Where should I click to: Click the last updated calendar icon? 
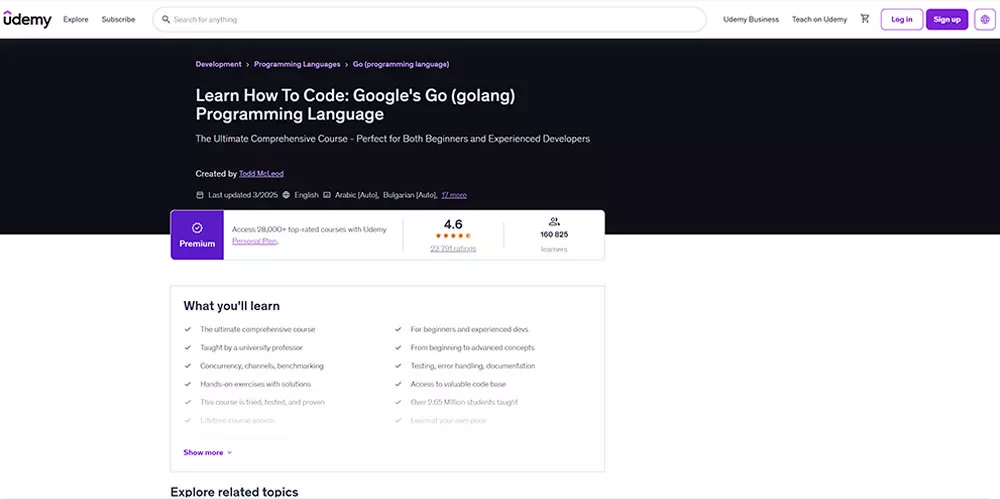pyautogui.click(x=200, y=195)
